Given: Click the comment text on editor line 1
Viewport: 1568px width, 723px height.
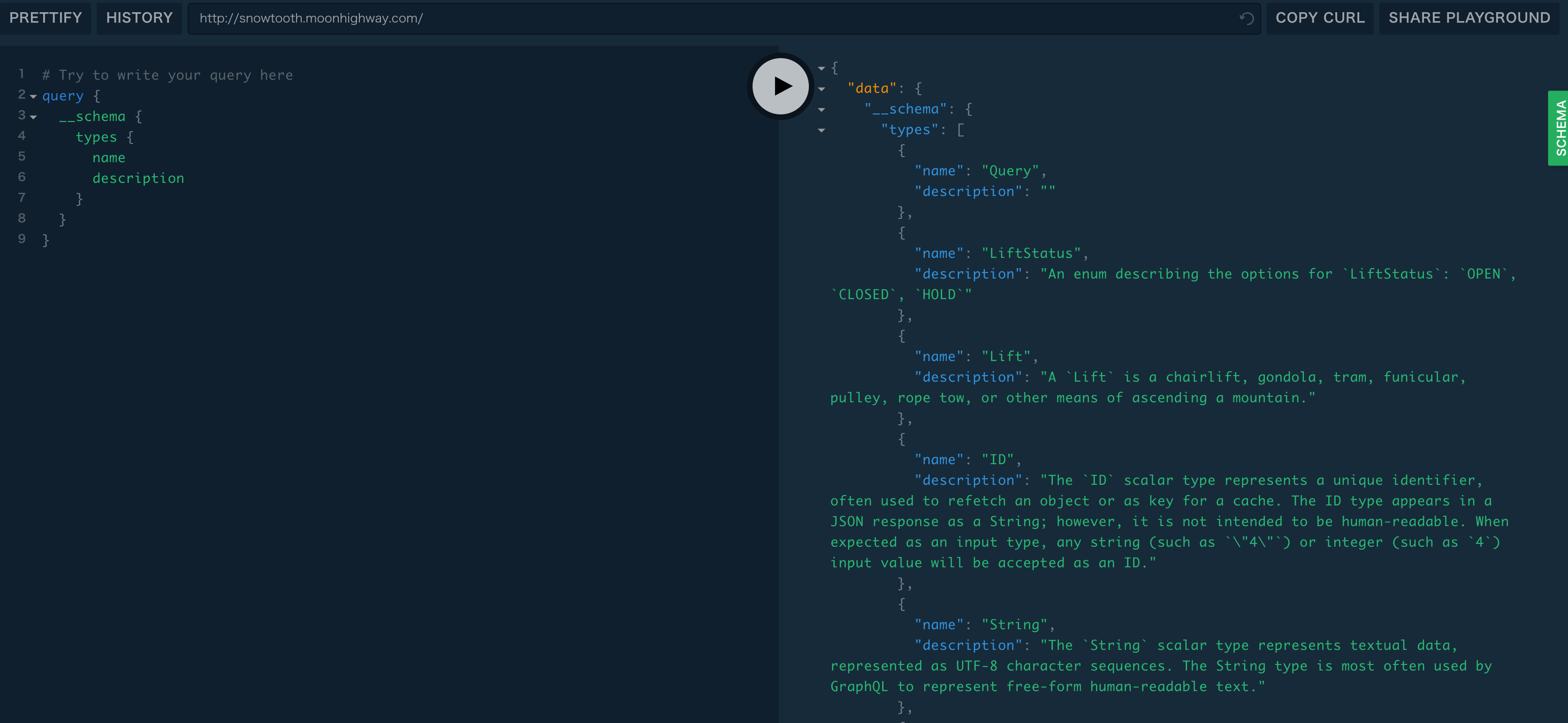Looking at the screenshot, I should [167, 75].
